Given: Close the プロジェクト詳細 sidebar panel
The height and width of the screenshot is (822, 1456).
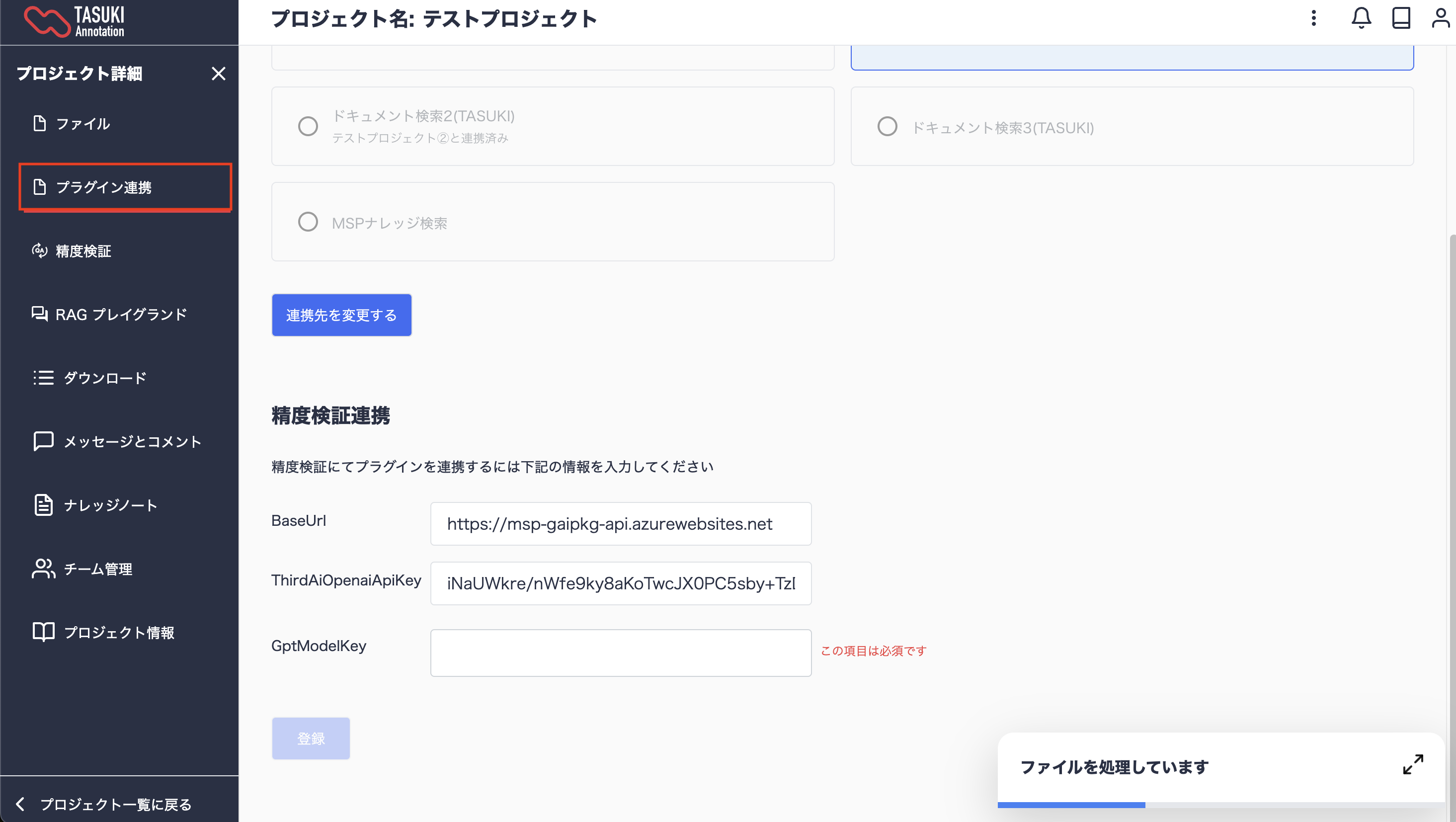Looking at the screenshot, I should (x=218, y=74).
